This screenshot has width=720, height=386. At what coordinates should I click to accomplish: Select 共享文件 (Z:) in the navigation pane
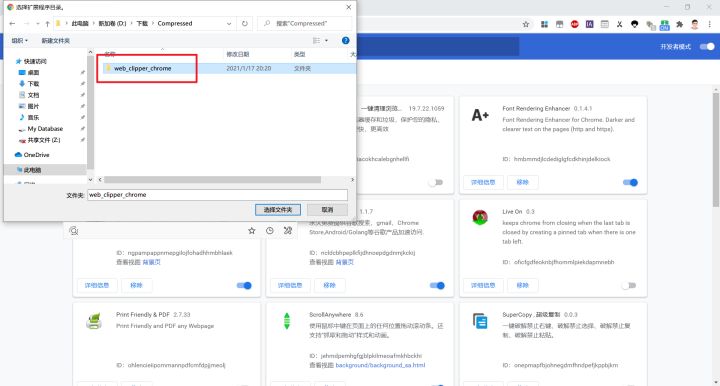click(x=44, y=140)
